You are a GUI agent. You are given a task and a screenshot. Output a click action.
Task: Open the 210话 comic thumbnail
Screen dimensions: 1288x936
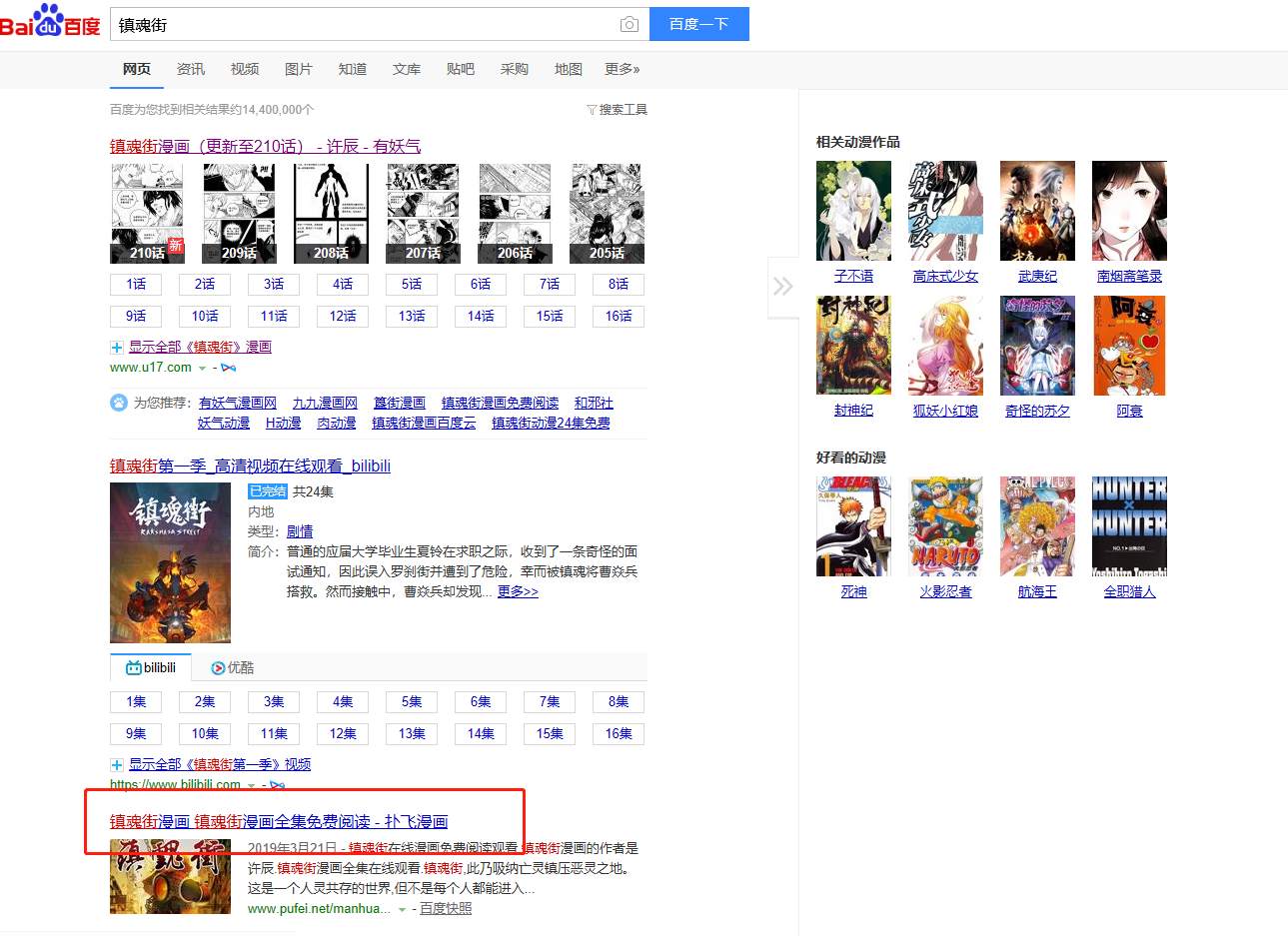[x=147, y=214]
